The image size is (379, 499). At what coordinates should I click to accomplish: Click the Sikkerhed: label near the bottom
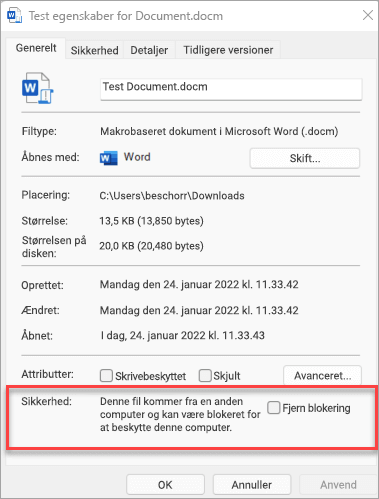pos(47,401)
